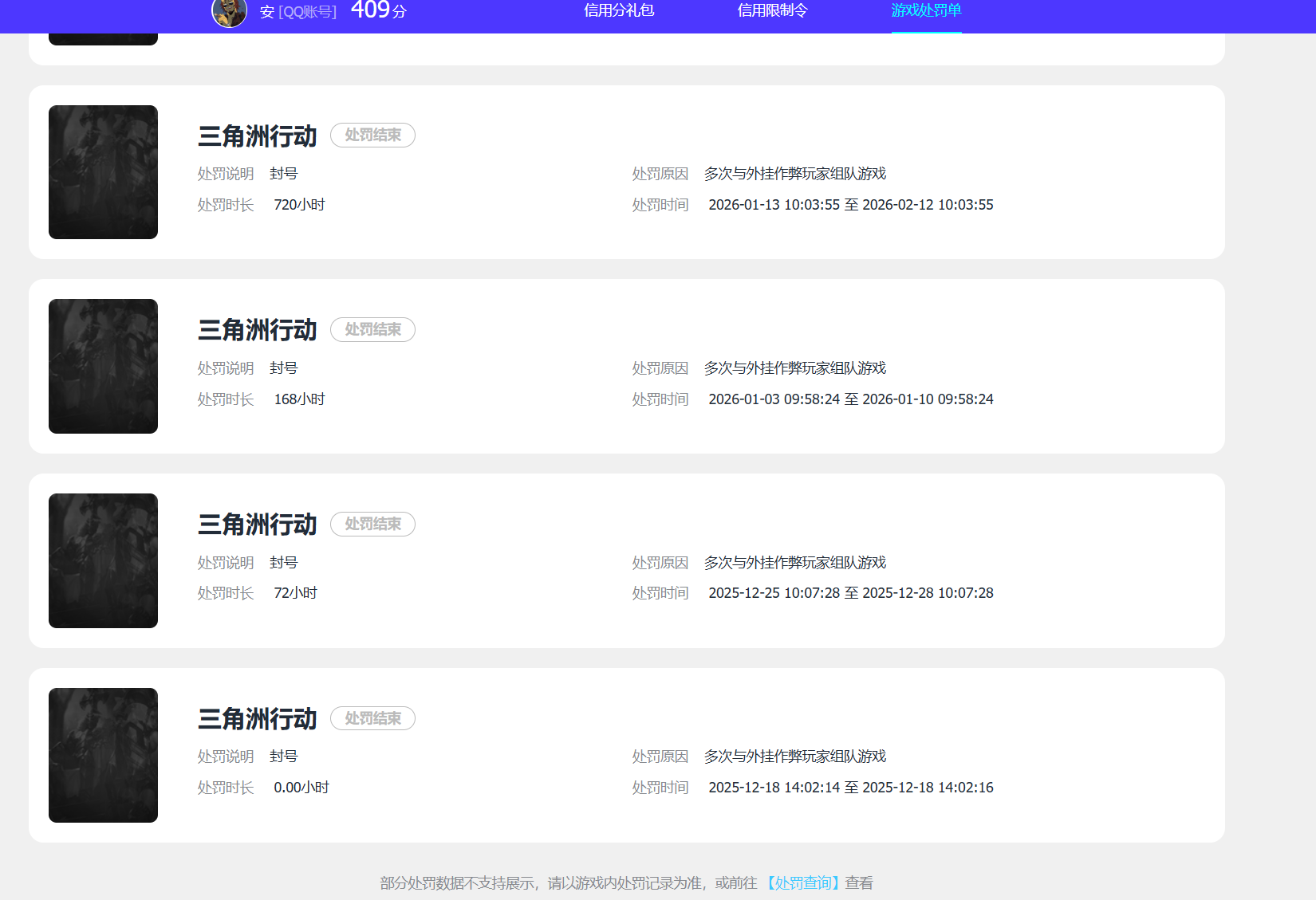This screenshot has width=1316, height=900.
Task: Click the date range starting 2025-12-25 10:07:28
Action: [851, 593]
